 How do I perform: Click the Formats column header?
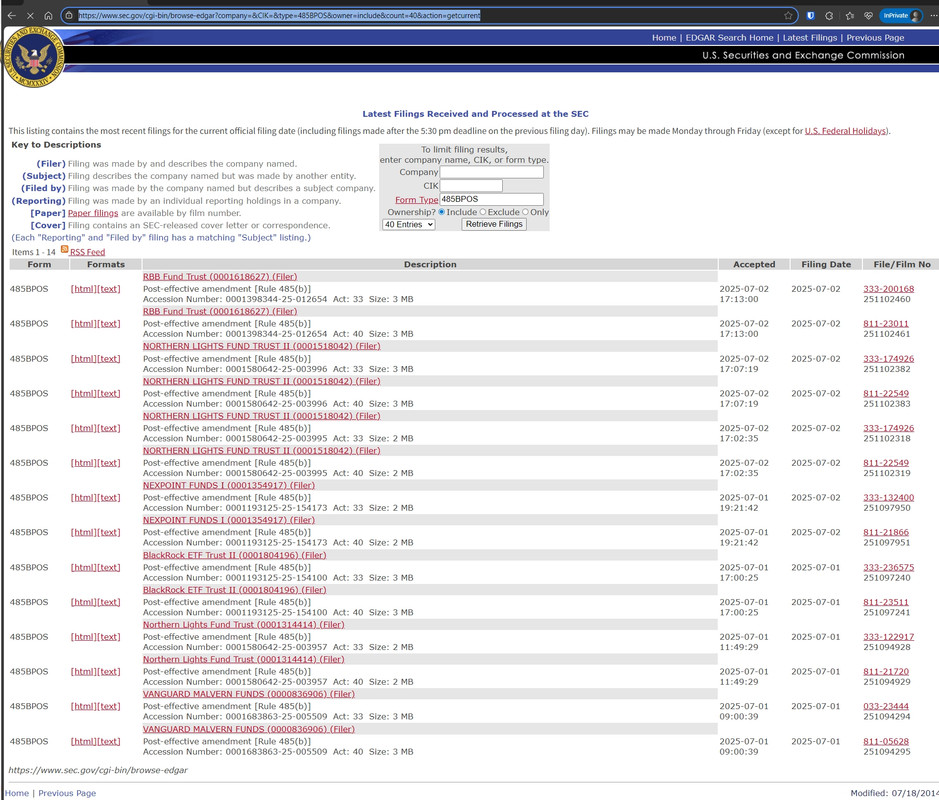(x=106, y=264)
